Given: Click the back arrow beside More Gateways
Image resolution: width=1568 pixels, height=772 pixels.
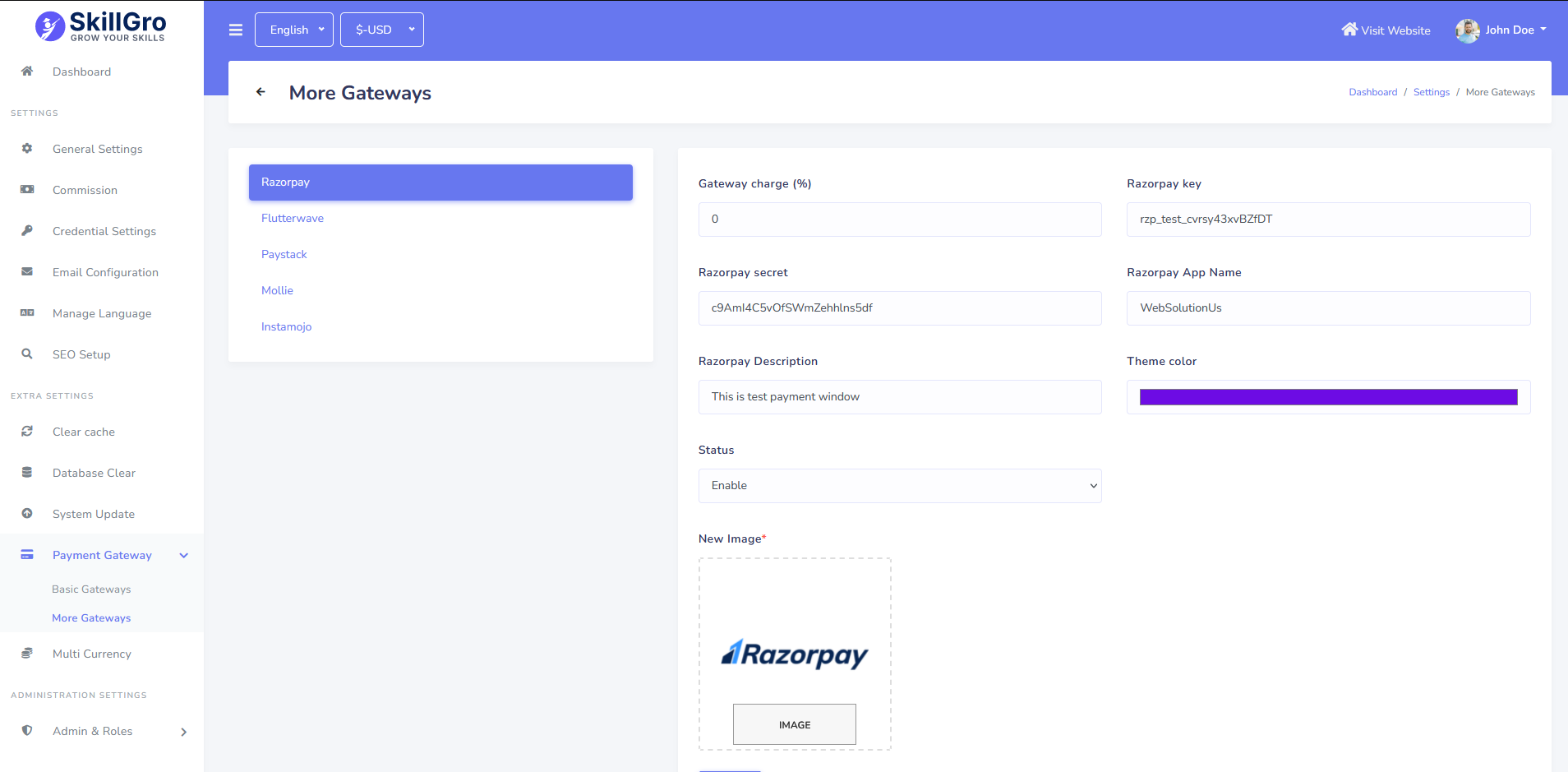Looking at the screenshot, I should (261, 92).
